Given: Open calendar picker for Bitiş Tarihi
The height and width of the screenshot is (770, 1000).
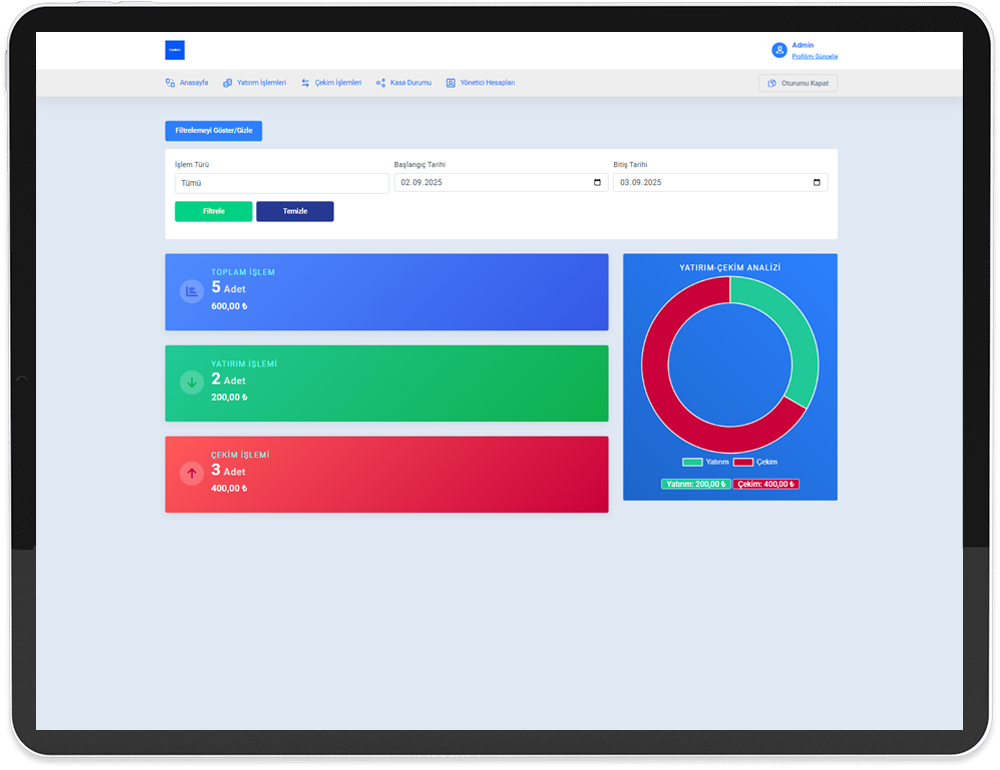Looking at the screenshot, I should (x=816, y=183).
